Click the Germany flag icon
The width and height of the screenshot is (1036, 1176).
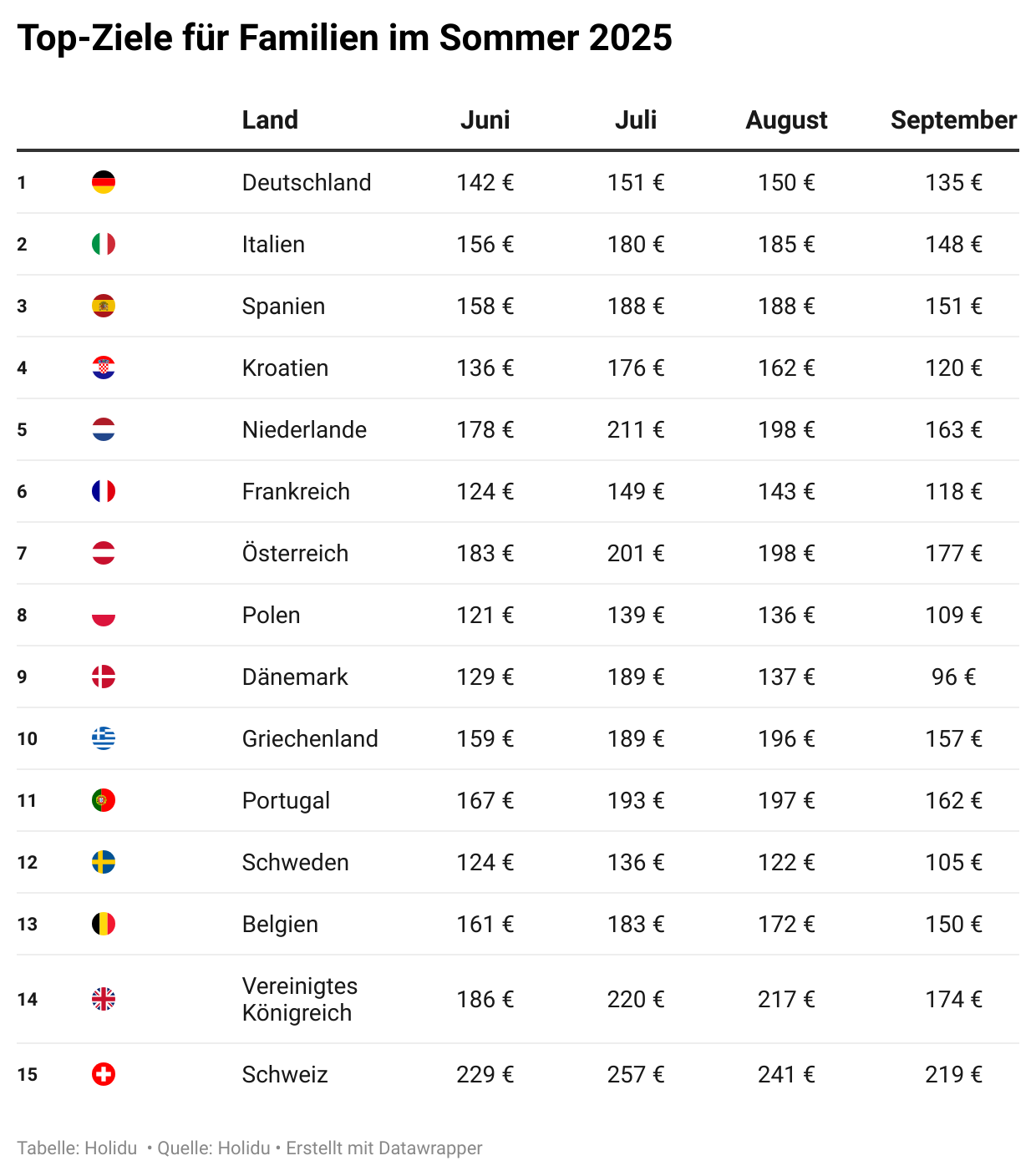[x=104, y=182]
